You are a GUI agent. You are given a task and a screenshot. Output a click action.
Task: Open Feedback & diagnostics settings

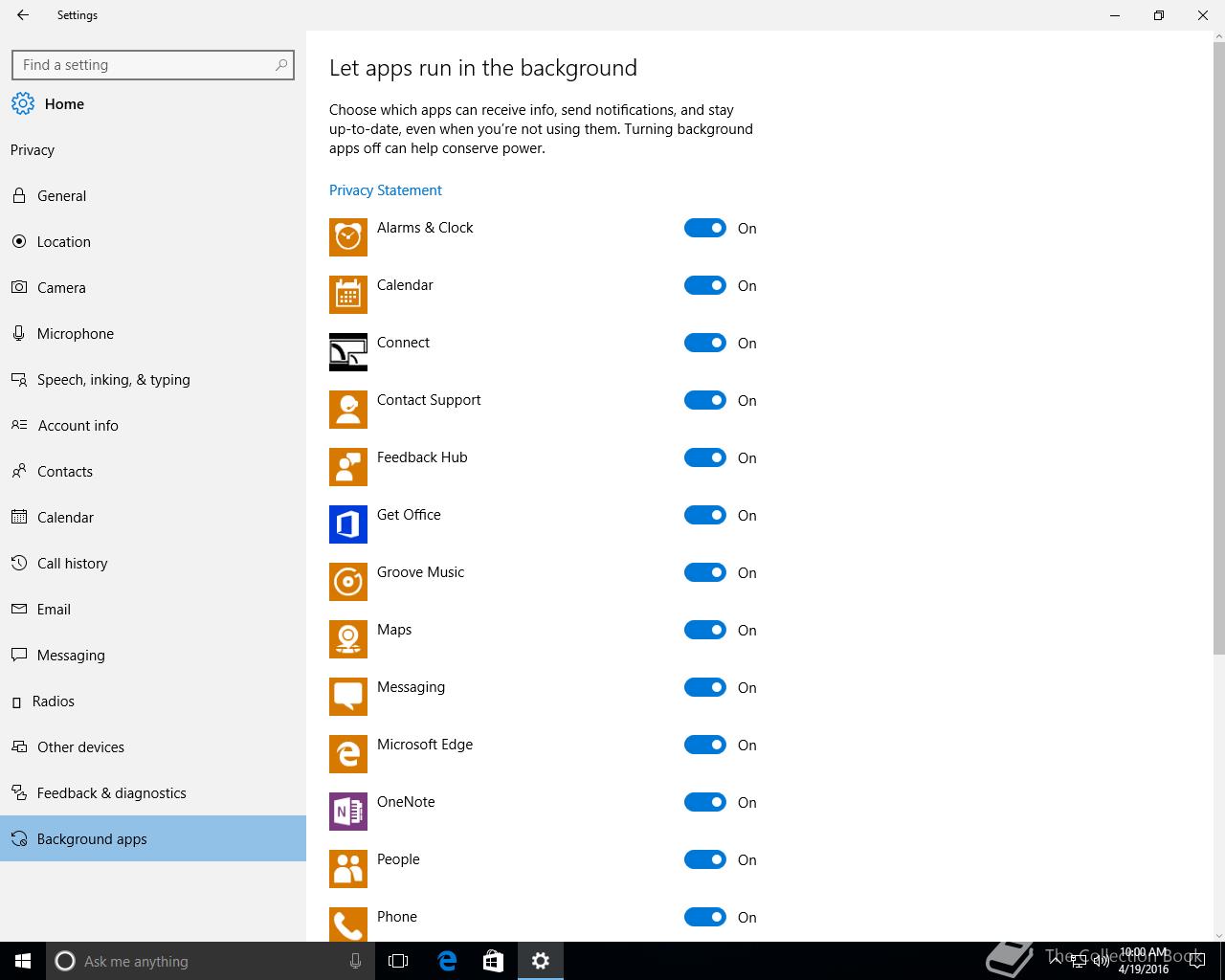(x=153, y=792)
